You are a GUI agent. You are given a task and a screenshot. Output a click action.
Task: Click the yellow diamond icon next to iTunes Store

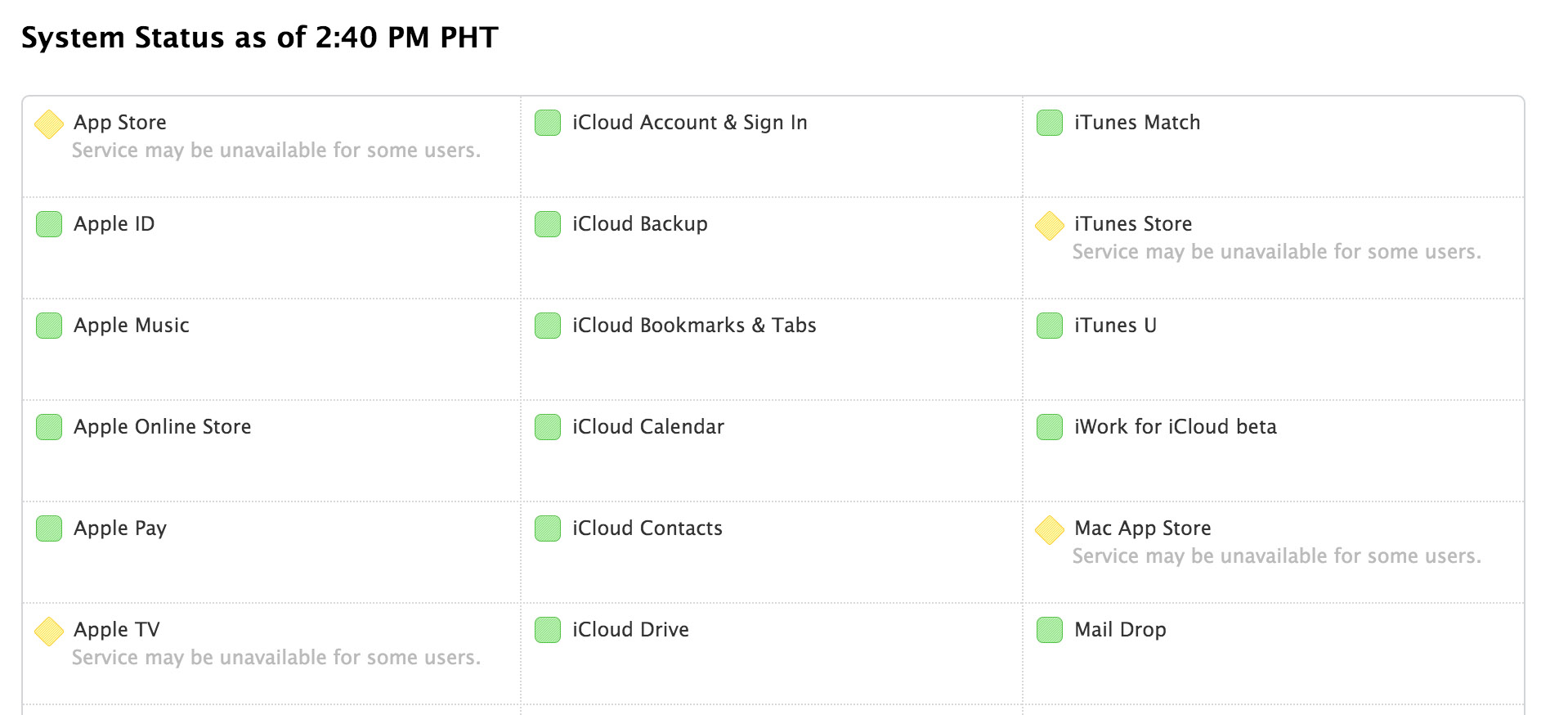click(1049, 225)
